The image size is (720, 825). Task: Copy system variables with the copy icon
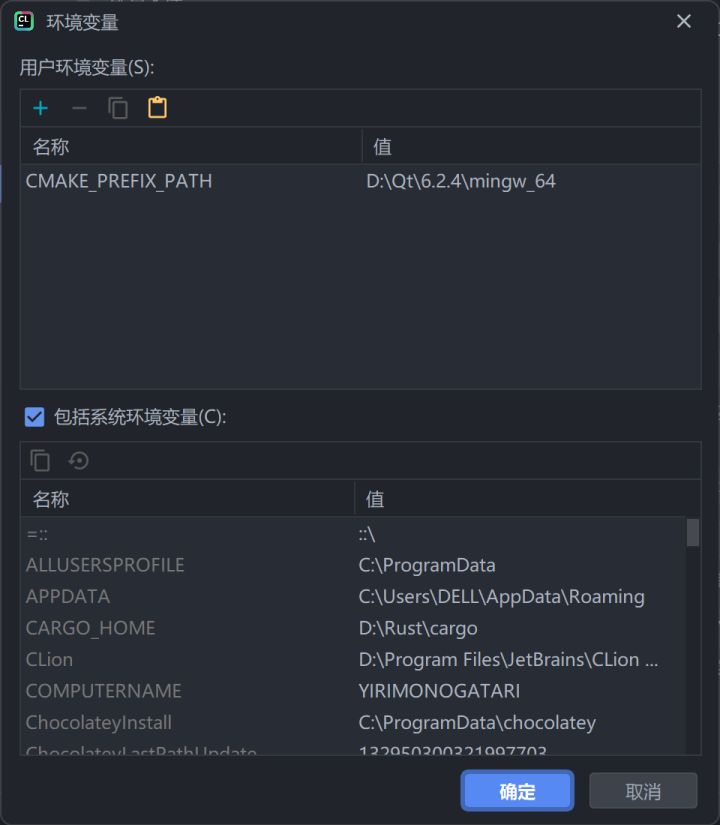coord(40,460)
